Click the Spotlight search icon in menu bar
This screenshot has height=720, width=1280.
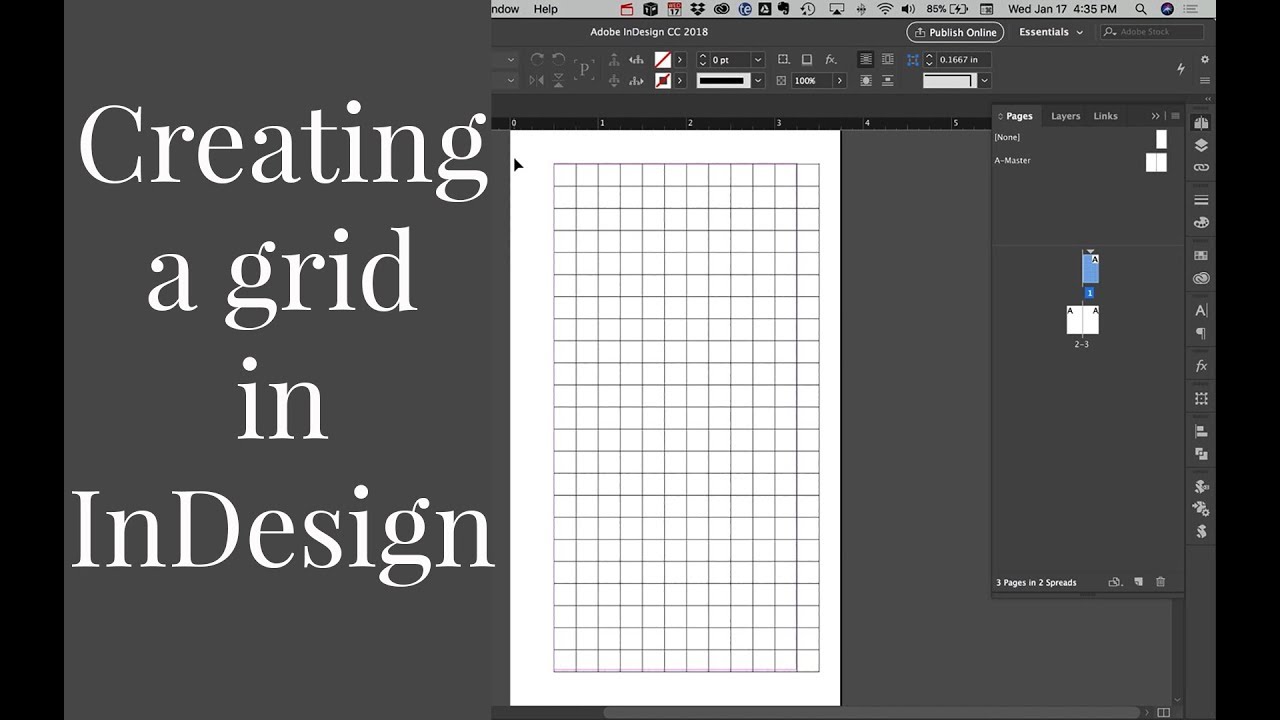tap(1141, 9)
